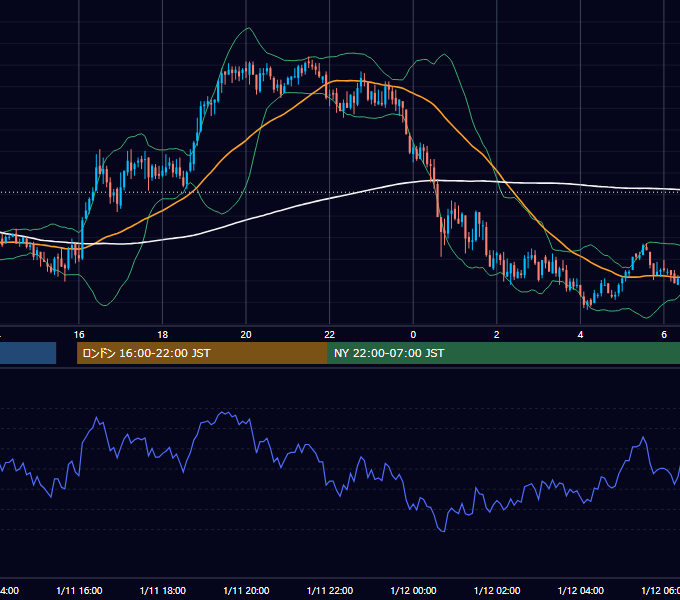Viewport: 680px width, 600px height.
Task: Click the 1/11 22:00 date label
Action: [x=330, y=590]
